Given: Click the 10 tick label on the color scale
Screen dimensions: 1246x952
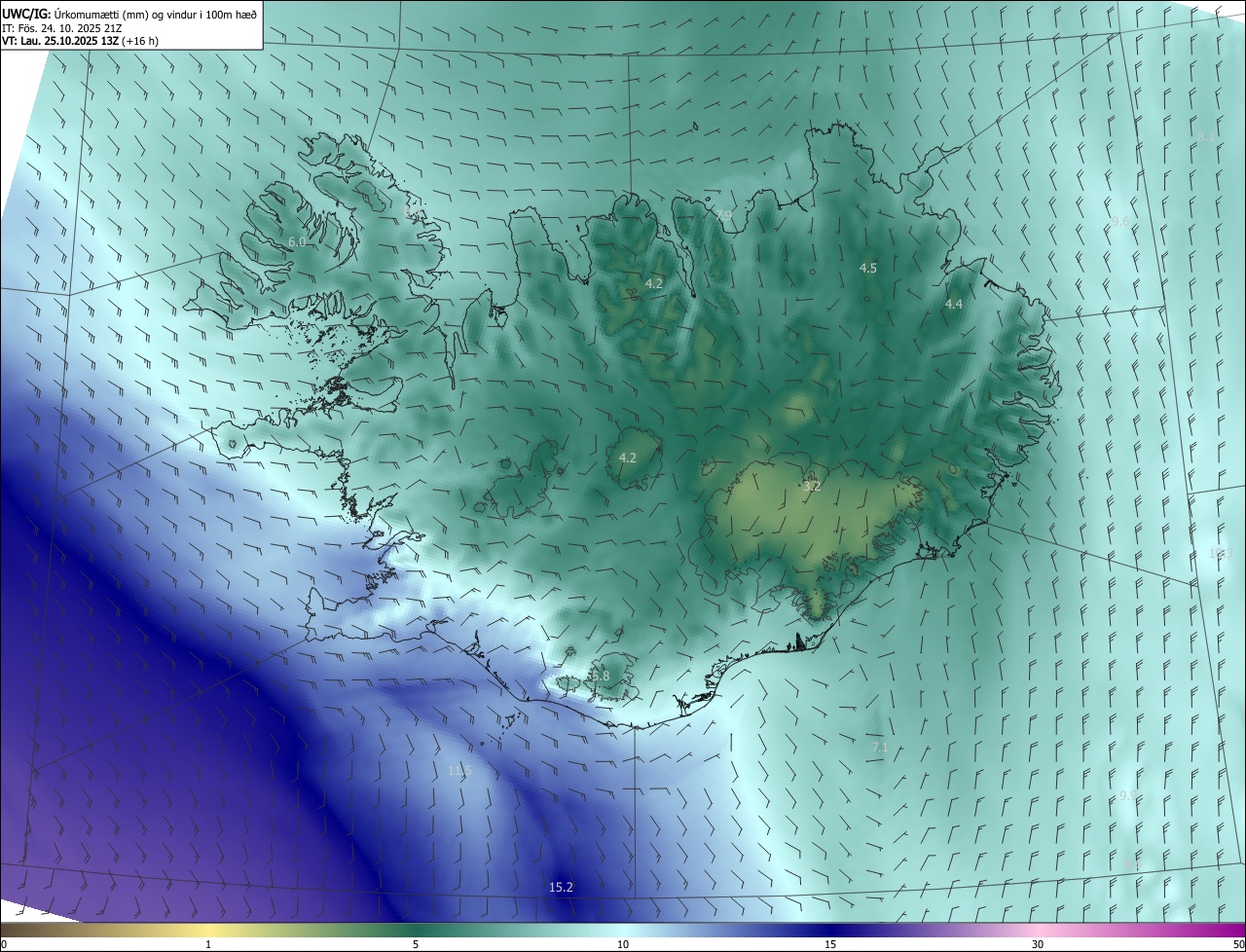Looking at the screenshot, I should pos(623,944).
